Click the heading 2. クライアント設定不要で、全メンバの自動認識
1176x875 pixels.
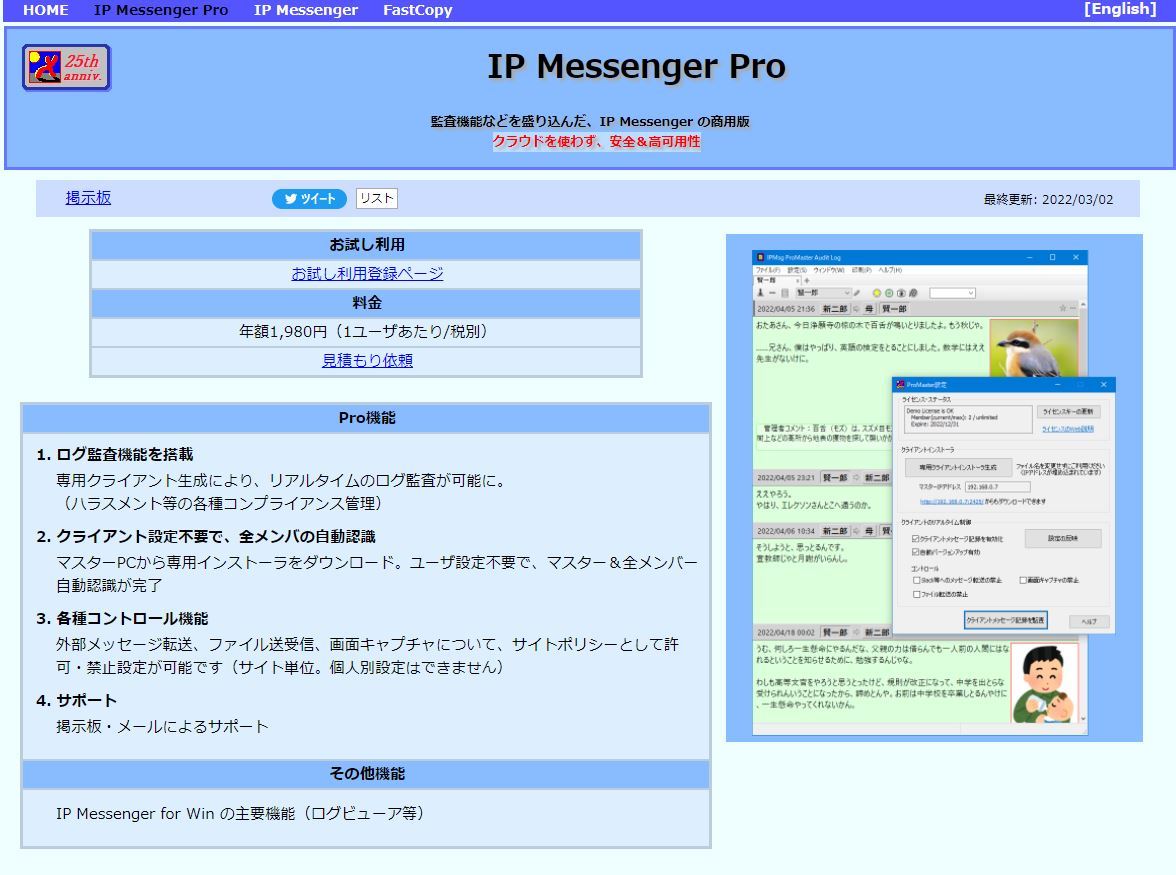[x=206, y=536]
